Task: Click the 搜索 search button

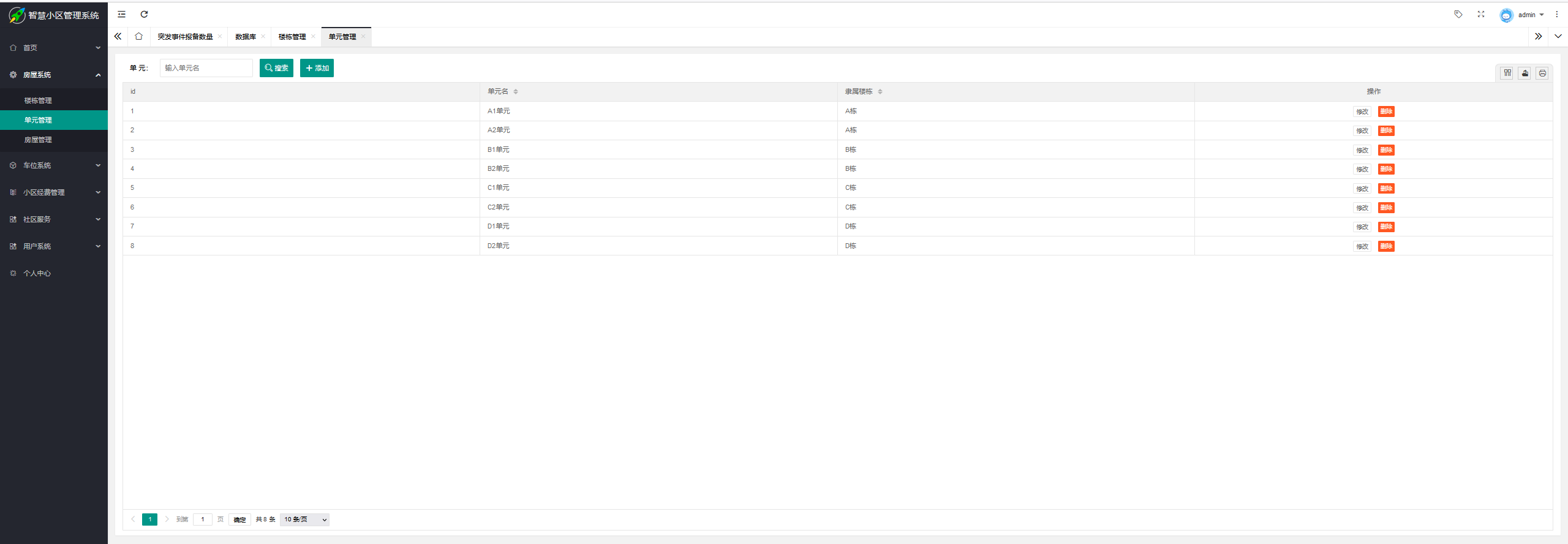Action: click(x=276, y=68)
